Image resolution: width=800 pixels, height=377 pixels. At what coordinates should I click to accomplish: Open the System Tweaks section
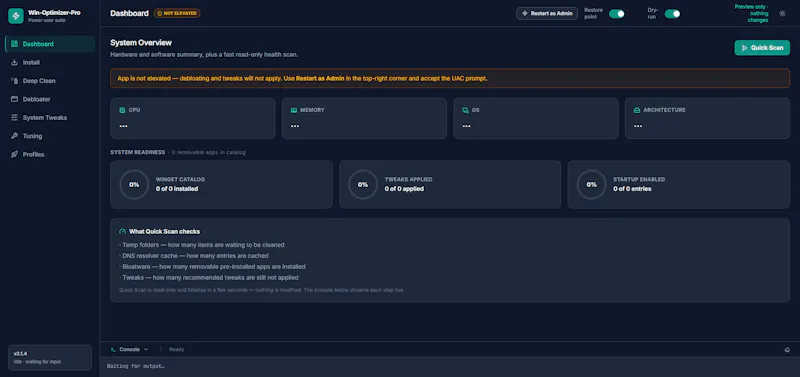50,117
